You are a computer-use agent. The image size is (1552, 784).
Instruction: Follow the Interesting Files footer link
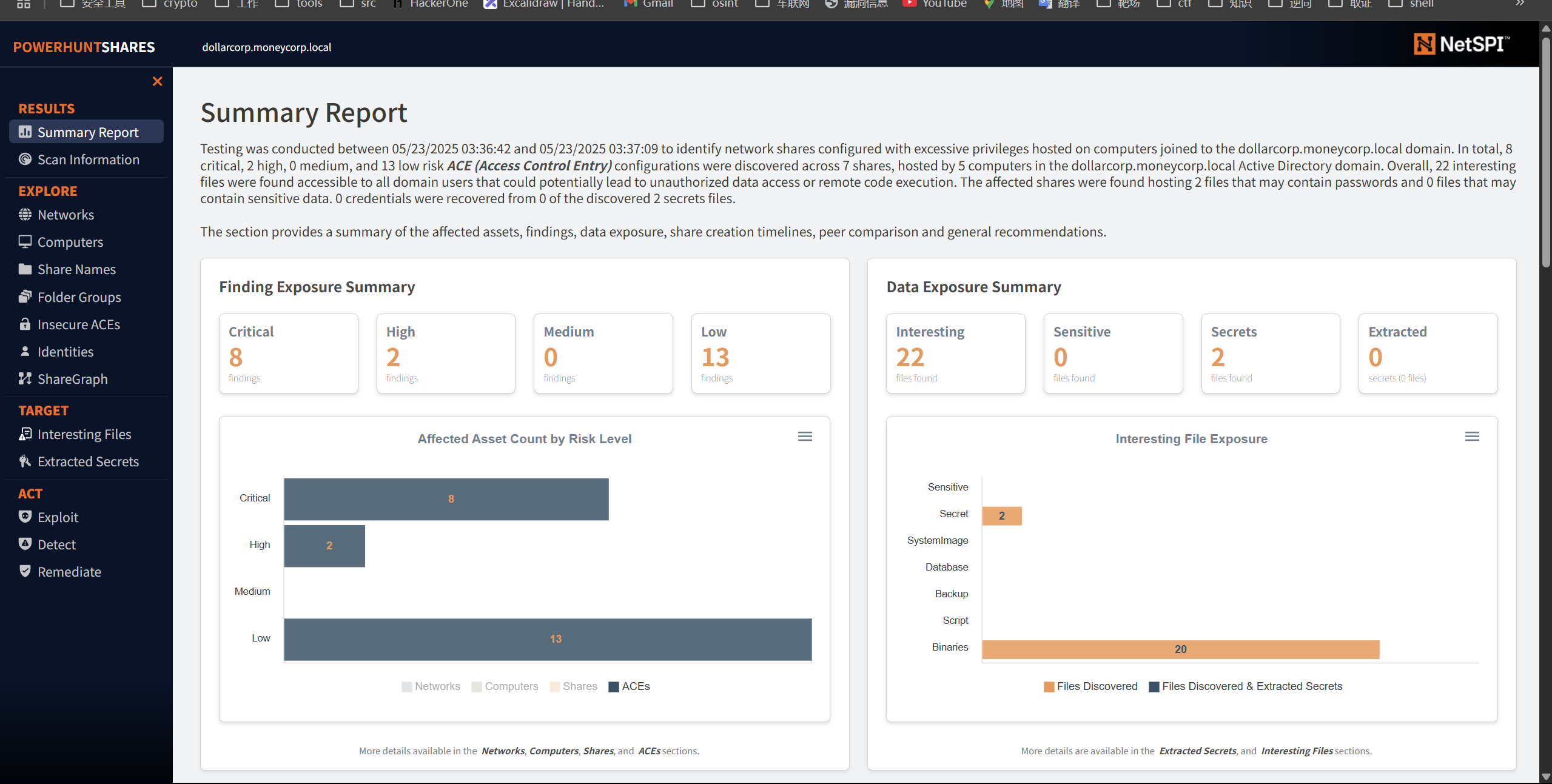pos(1297,751)
